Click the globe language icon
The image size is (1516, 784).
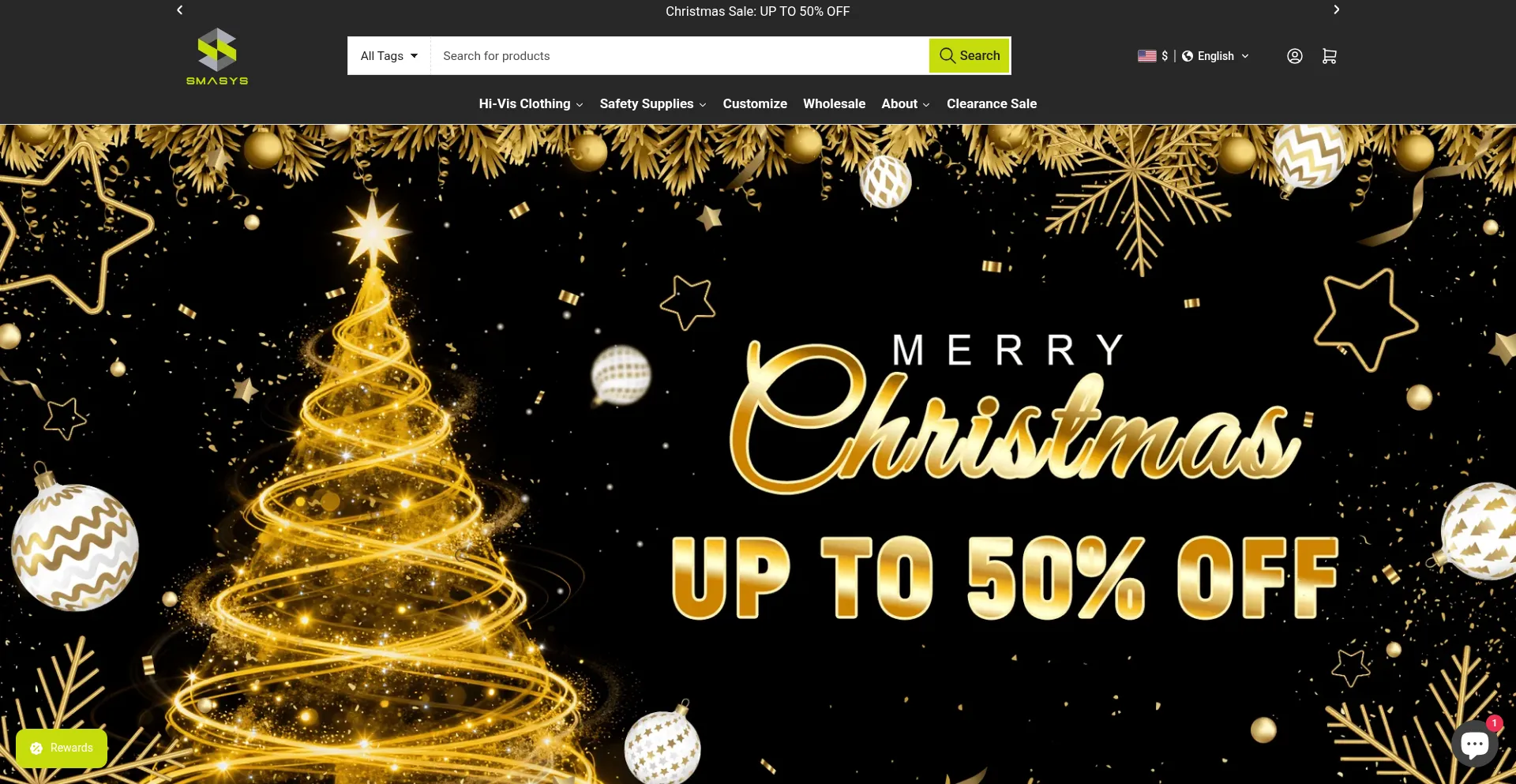tap(1188, 56)
